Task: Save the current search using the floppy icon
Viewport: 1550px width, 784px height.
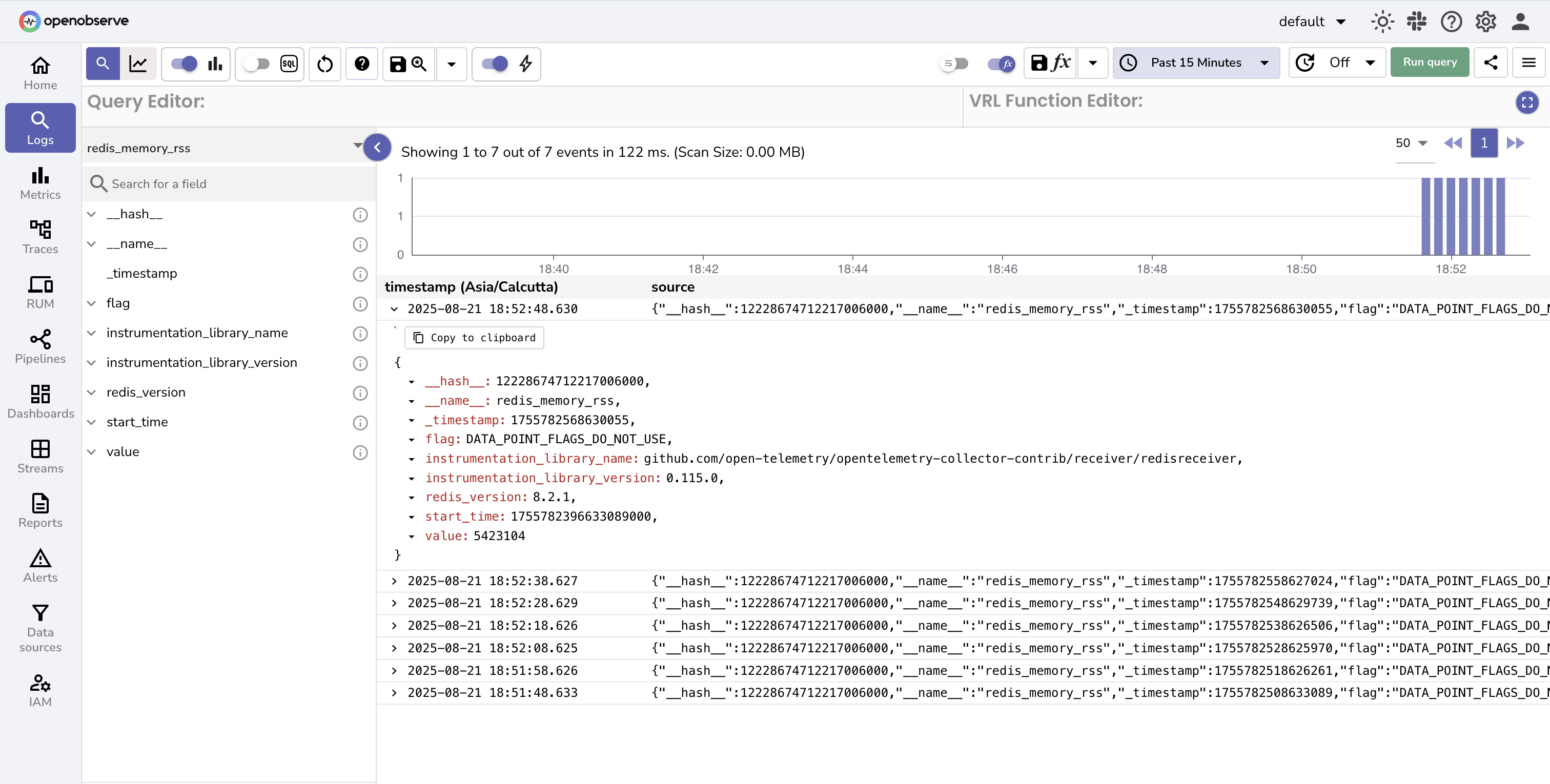Action: pyautogui.click(x=397, y=64)
